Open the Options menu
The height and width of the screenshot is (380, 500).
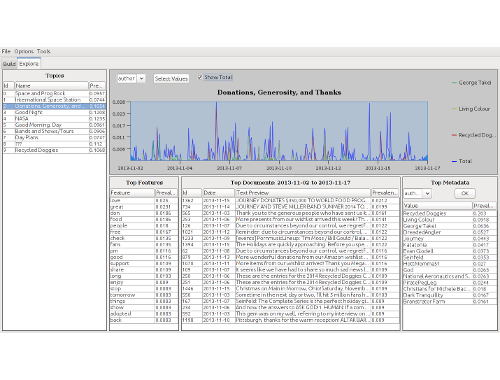pyautogui.click(x=24, y=51)
